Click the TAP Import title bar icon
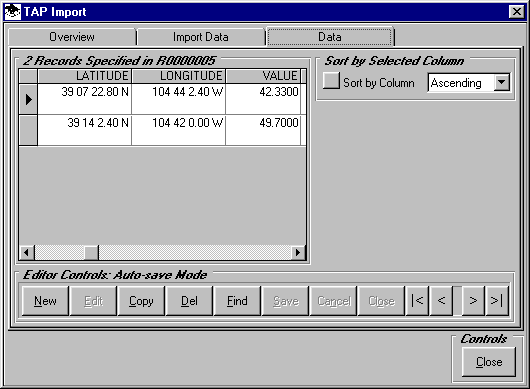 (13, 12)
